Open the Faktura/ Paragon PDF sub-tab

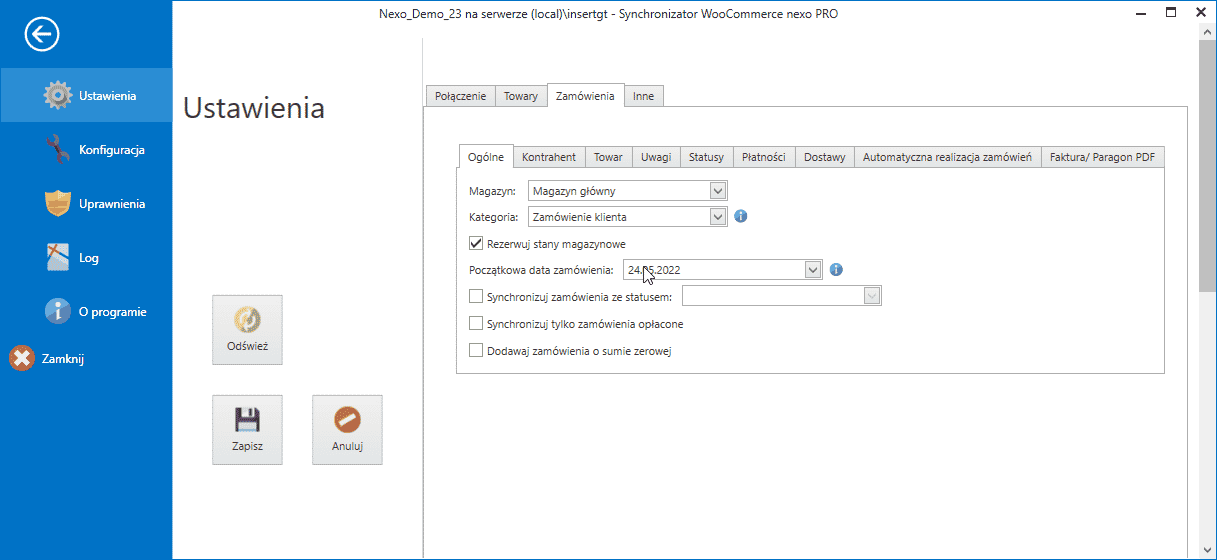(x=1103, y=157)
